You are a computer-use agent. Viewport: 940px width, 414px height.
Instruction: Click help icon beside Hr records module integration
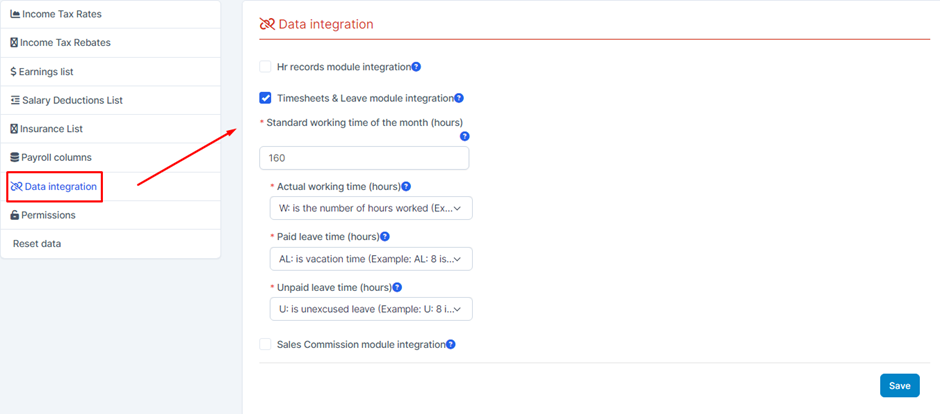click(417, 67)
